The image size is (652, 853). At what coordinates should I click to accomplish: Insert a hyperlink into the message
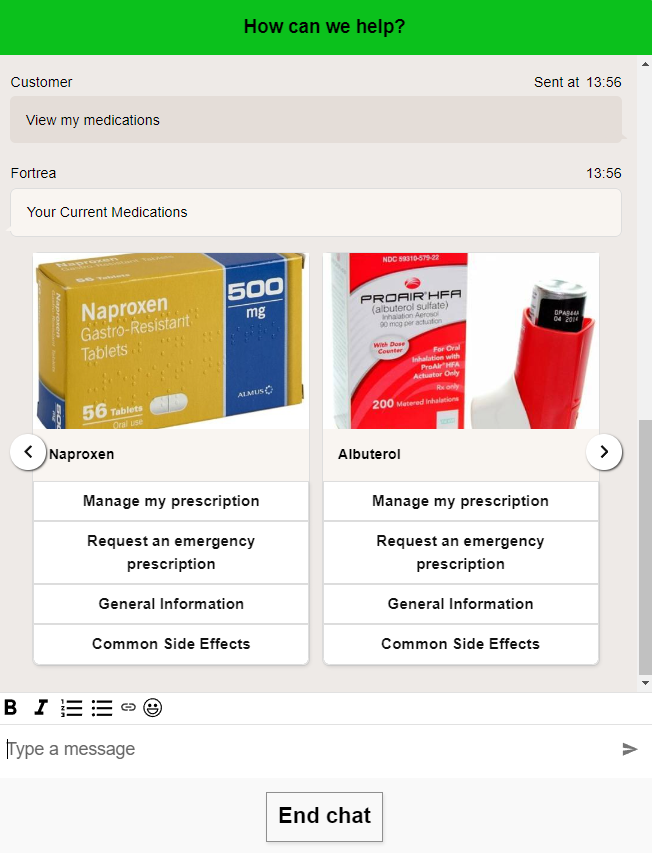pos(128,707)
